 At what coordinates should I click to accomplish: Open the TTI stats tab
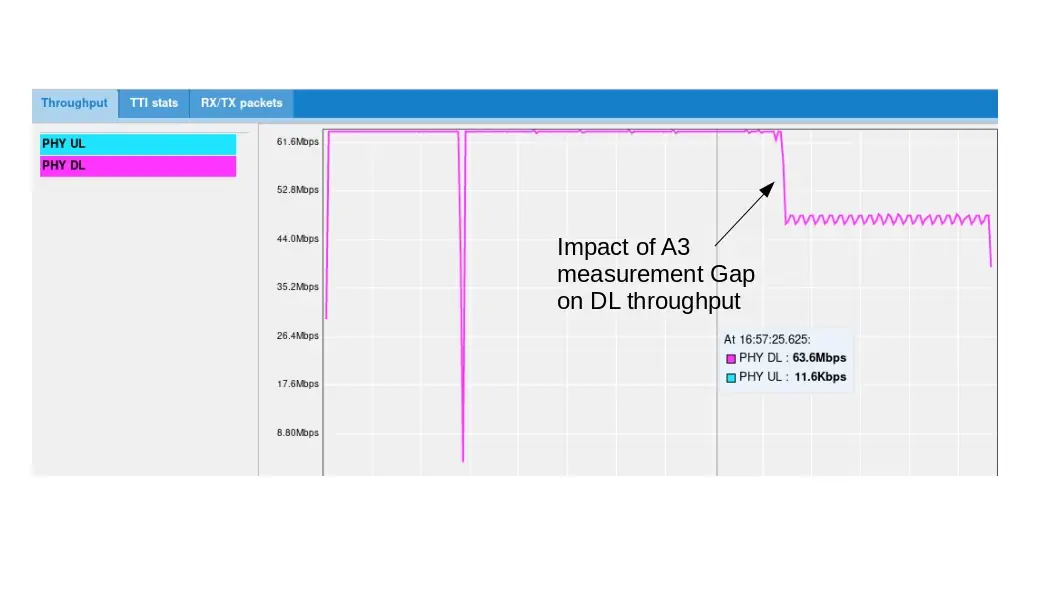point(154,103)
